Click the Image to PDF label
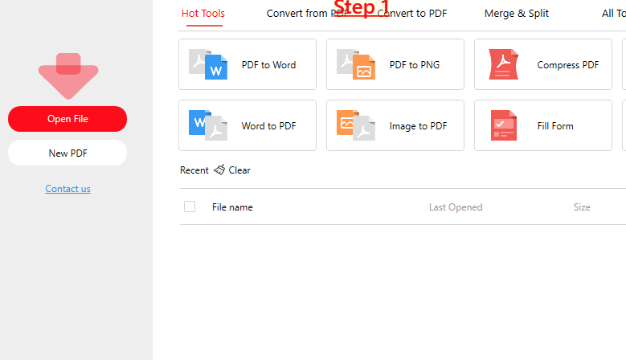 point(418,126)
